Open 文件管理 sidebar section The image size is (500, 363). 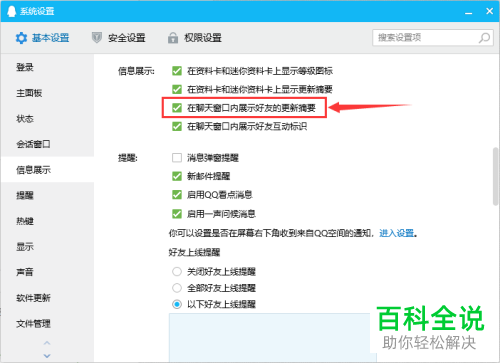(47, 324)
